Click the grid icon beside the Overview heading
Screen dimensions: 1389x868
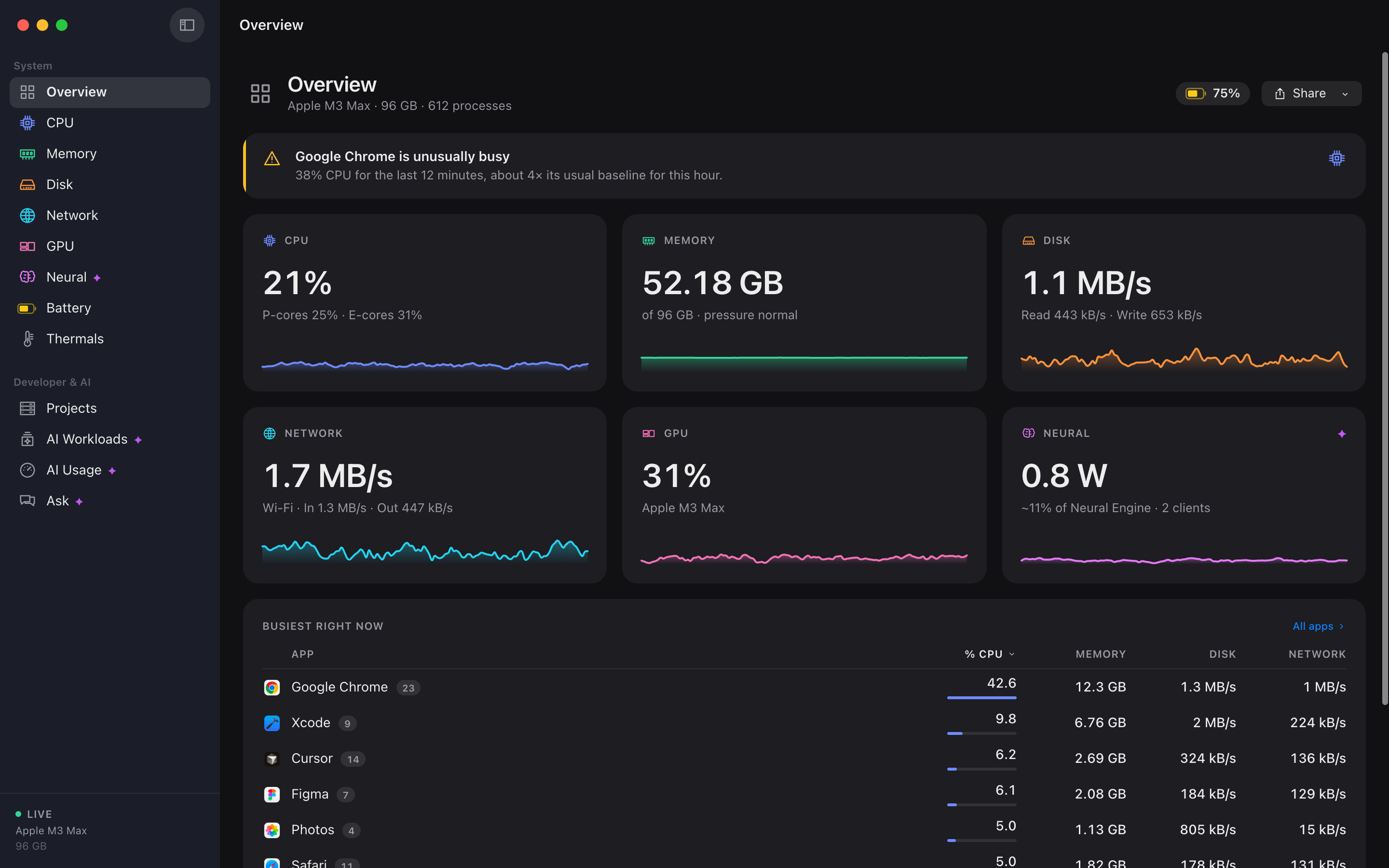(x=260, y=94)
